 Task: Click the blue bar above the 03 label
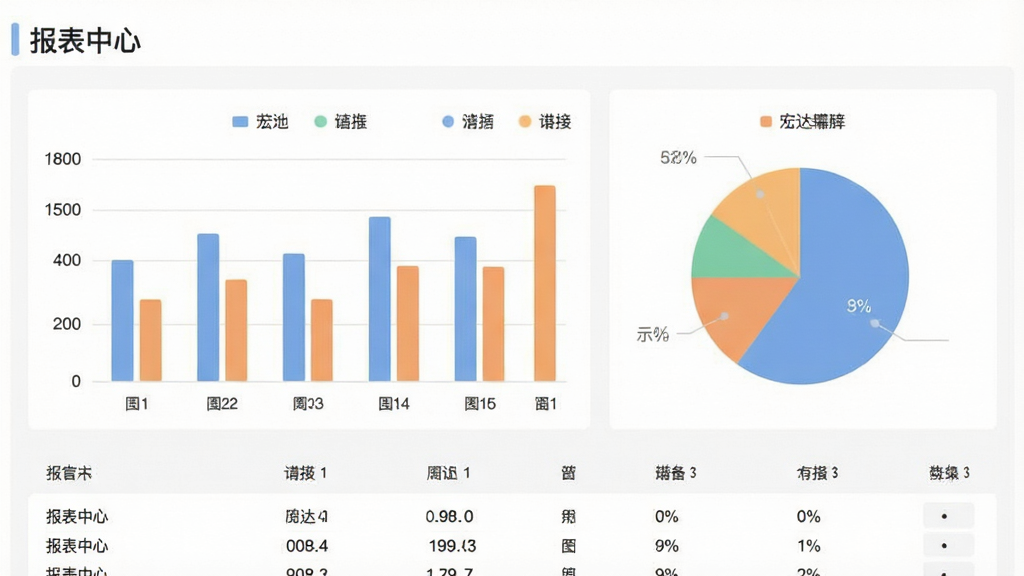(x=294, y=317)
